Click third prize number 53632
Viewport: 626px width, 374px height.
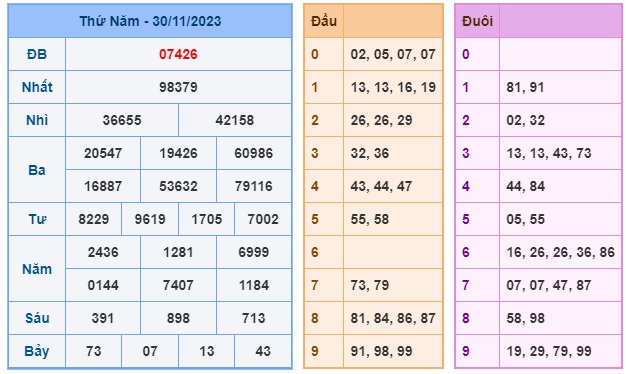[178, 186]
